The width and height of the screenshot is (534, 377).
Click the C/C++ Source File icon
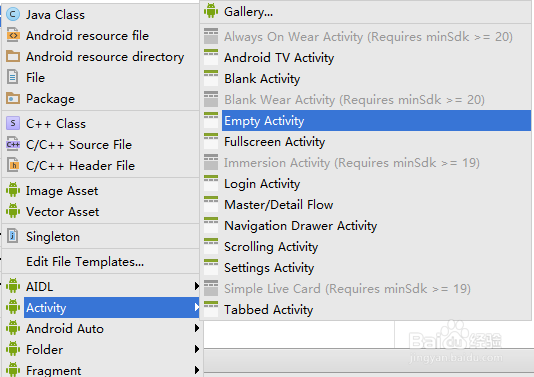tap(13, 144)
